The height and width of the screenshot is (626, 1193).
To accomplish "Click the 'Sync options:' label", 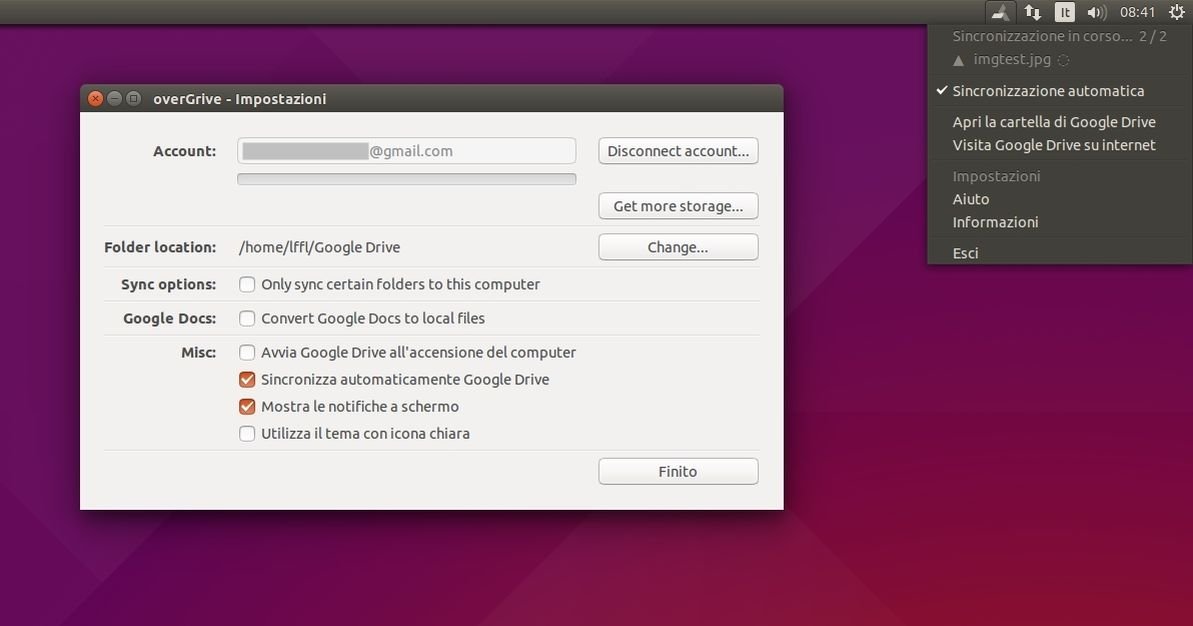I will [x=168, y=284].
